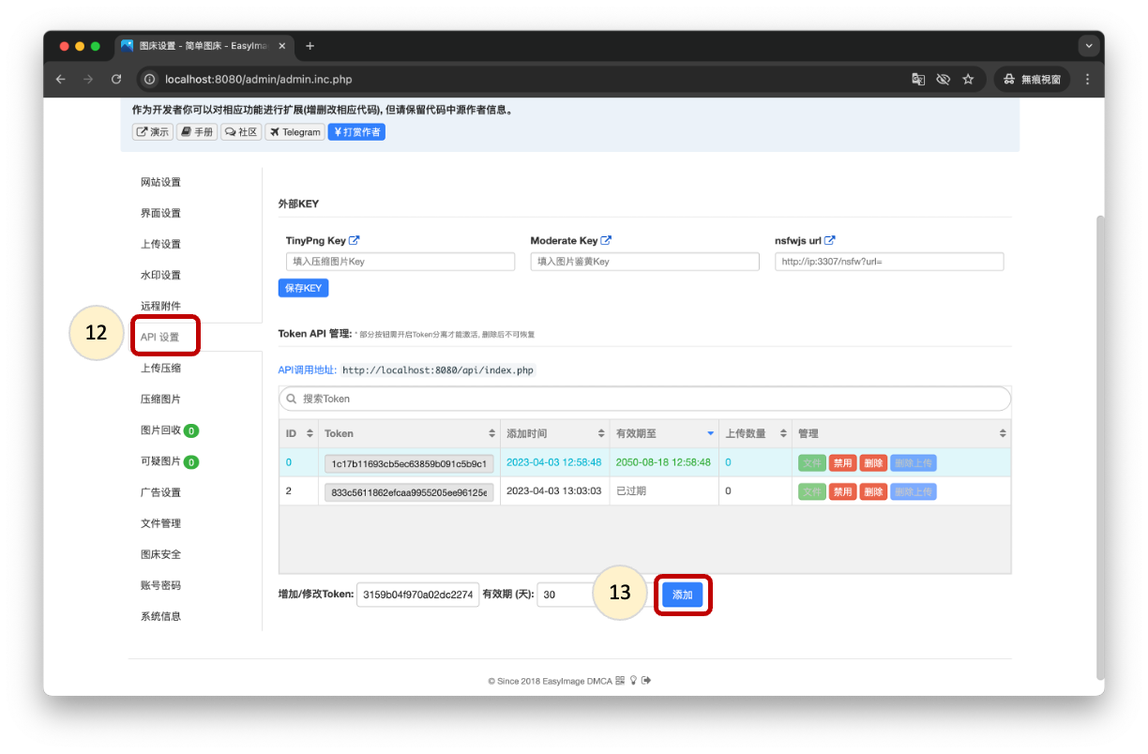Delete the expired token ID 2
This screenshot has width=1148, height=754.
(x=873, y=492)
